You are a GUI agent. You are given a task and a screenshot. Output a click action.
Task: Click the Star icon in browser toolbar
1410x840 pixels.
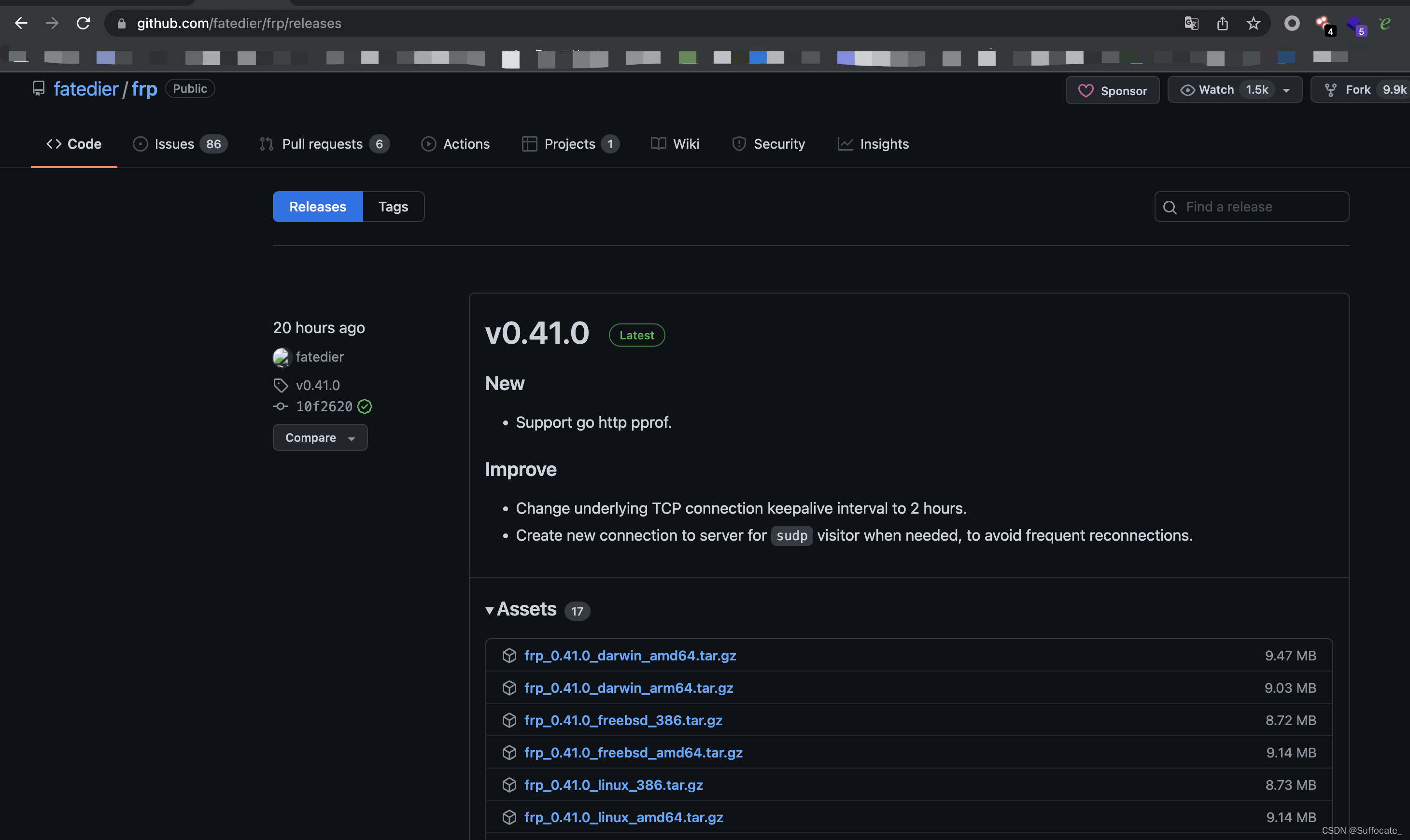coord(1253,23)
